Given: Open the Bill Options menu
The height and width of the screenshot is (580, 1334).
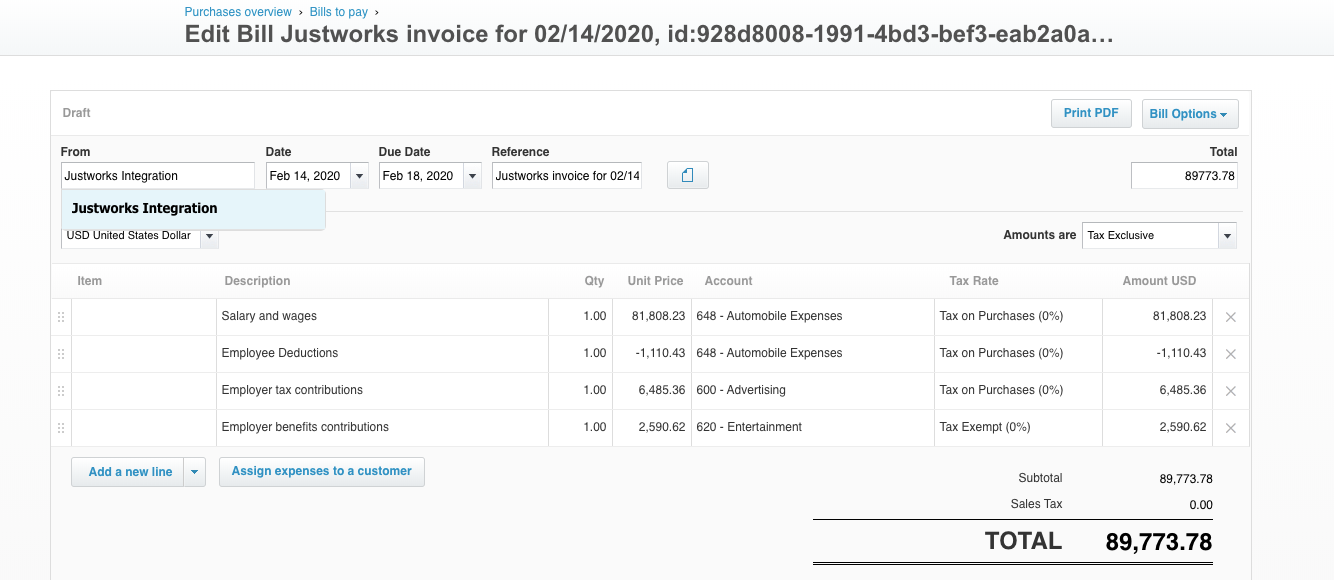Looking at the screenshot, I should (1189, 114).
